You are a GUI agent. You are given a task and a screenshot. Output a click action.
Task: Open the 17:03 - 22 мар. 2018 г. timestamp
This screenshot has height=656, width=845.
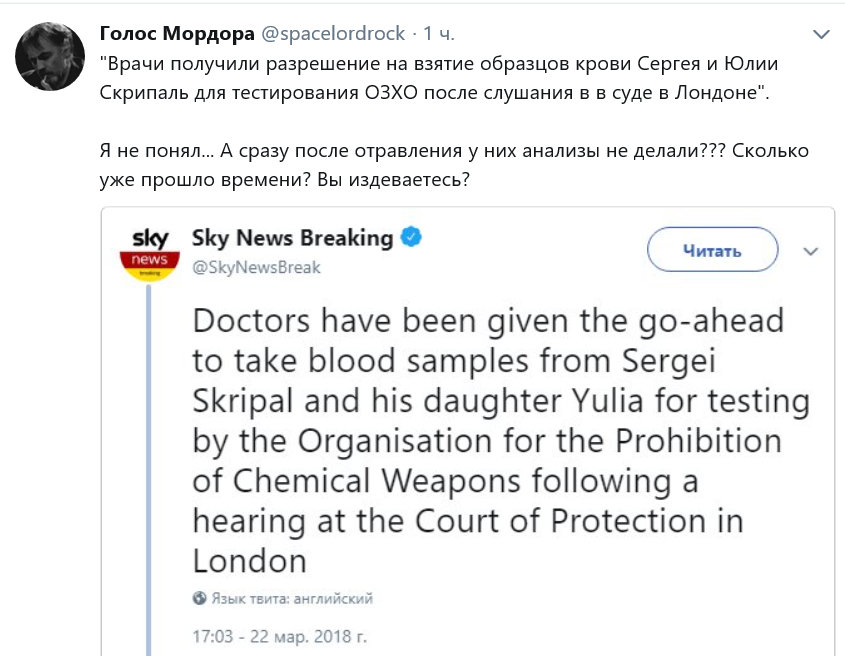tap(280, 634)
